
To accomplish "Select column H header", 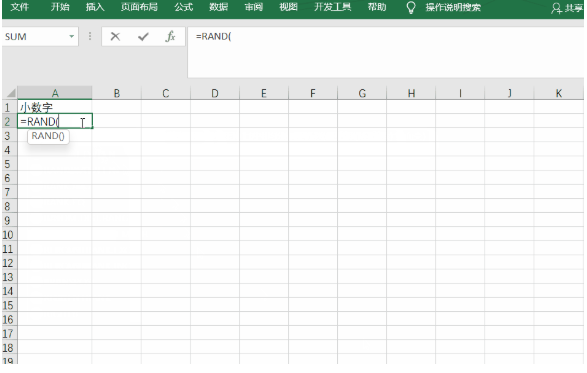I will [x=411, y=93].
